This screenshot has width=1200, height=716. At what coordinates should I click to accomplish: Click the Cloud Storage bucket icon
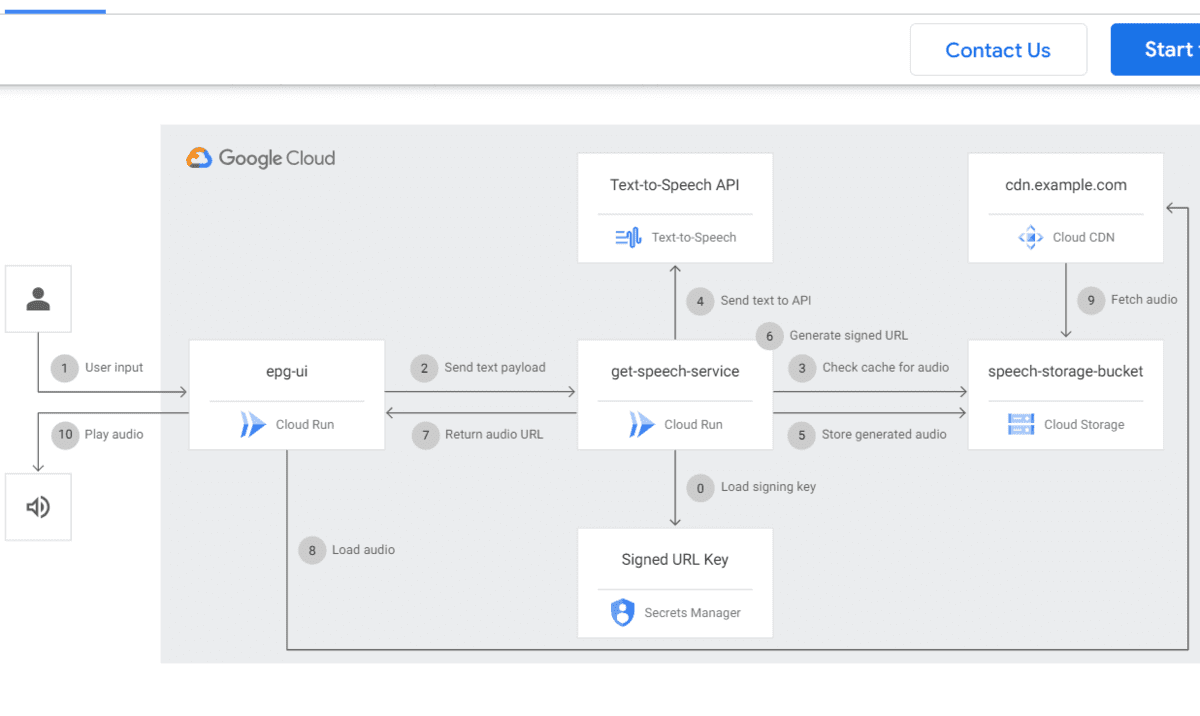(1021, 424)
